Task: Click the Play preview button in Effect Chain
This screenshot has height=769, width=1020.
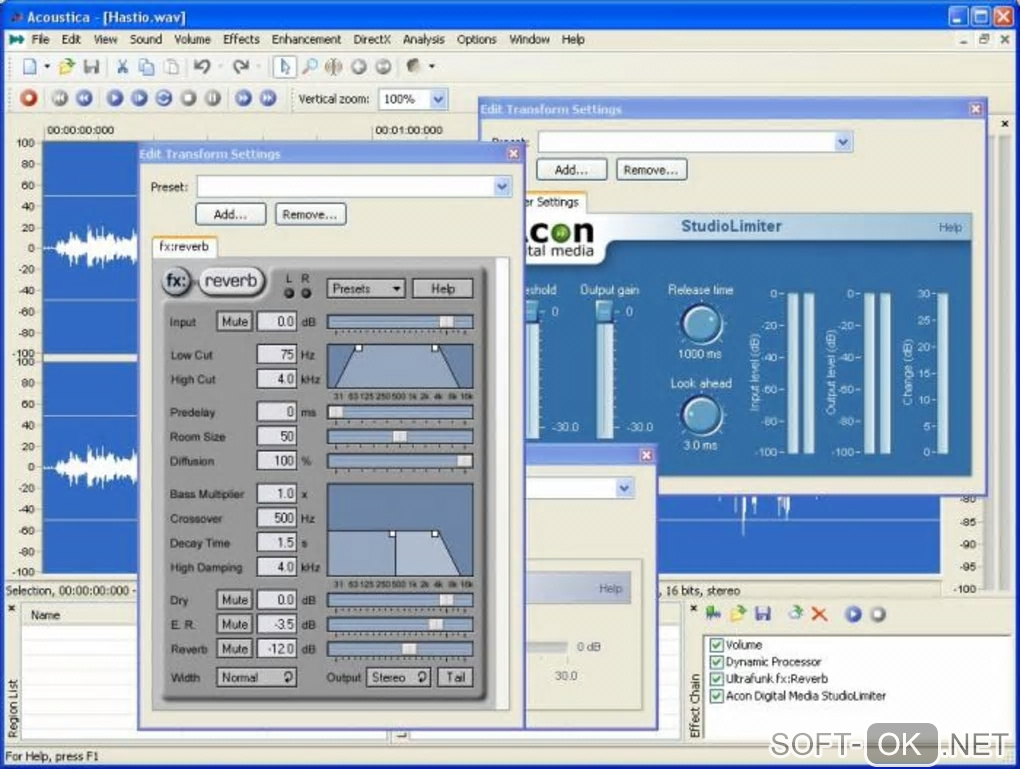Action: point(853,614)
